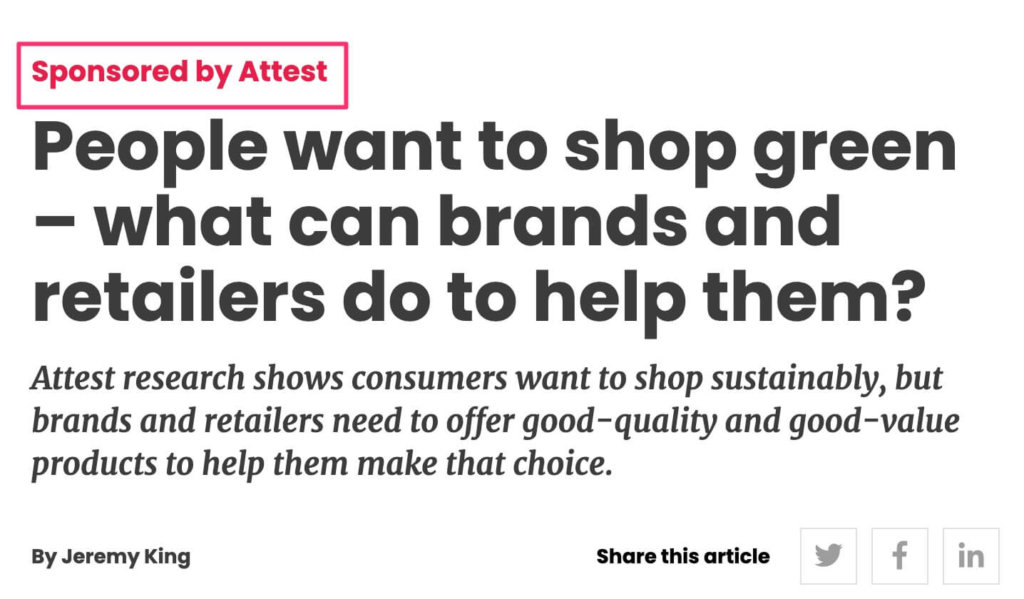Click the 'Share this article' label
Image resolution: width=1024 pixels, height=599 pixels.
pos(683,556)
